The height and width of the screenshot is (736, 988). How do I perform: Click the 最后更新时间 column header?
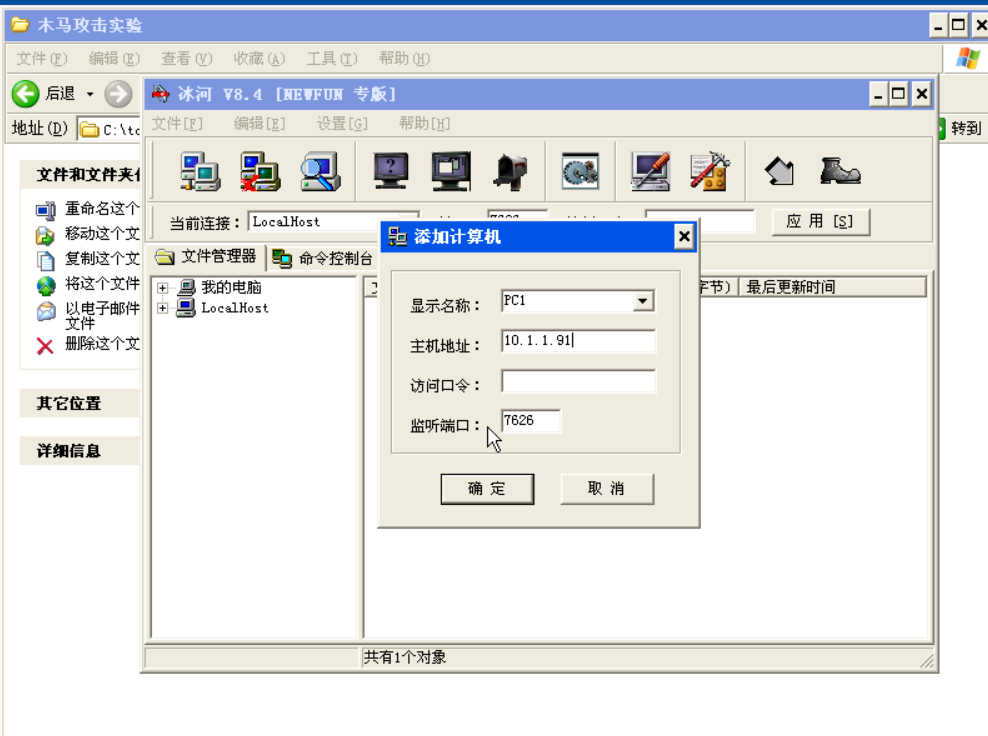(832, 287)
